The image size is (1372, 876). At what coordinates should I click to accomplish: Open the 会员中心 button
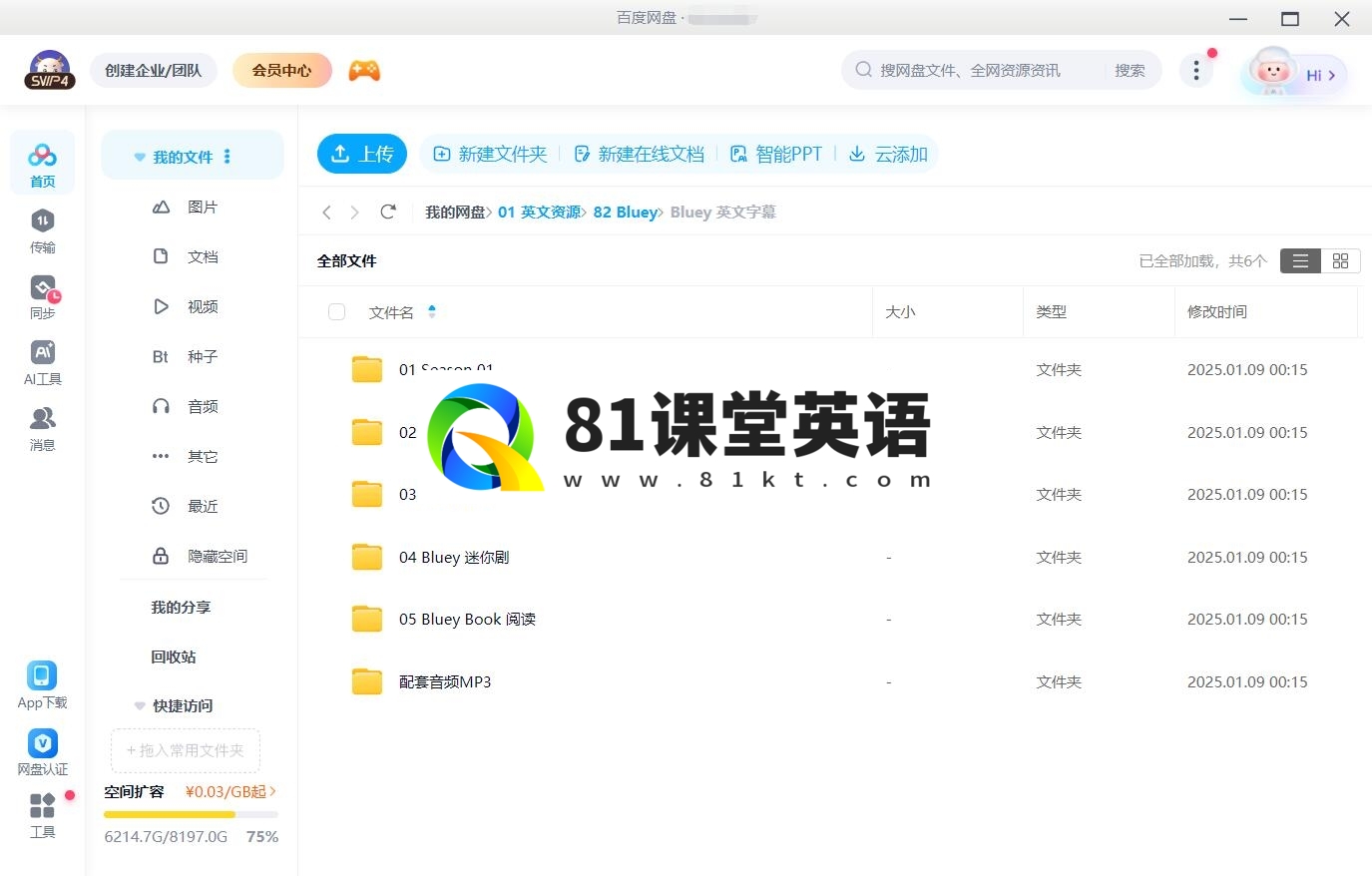point(281,70)
